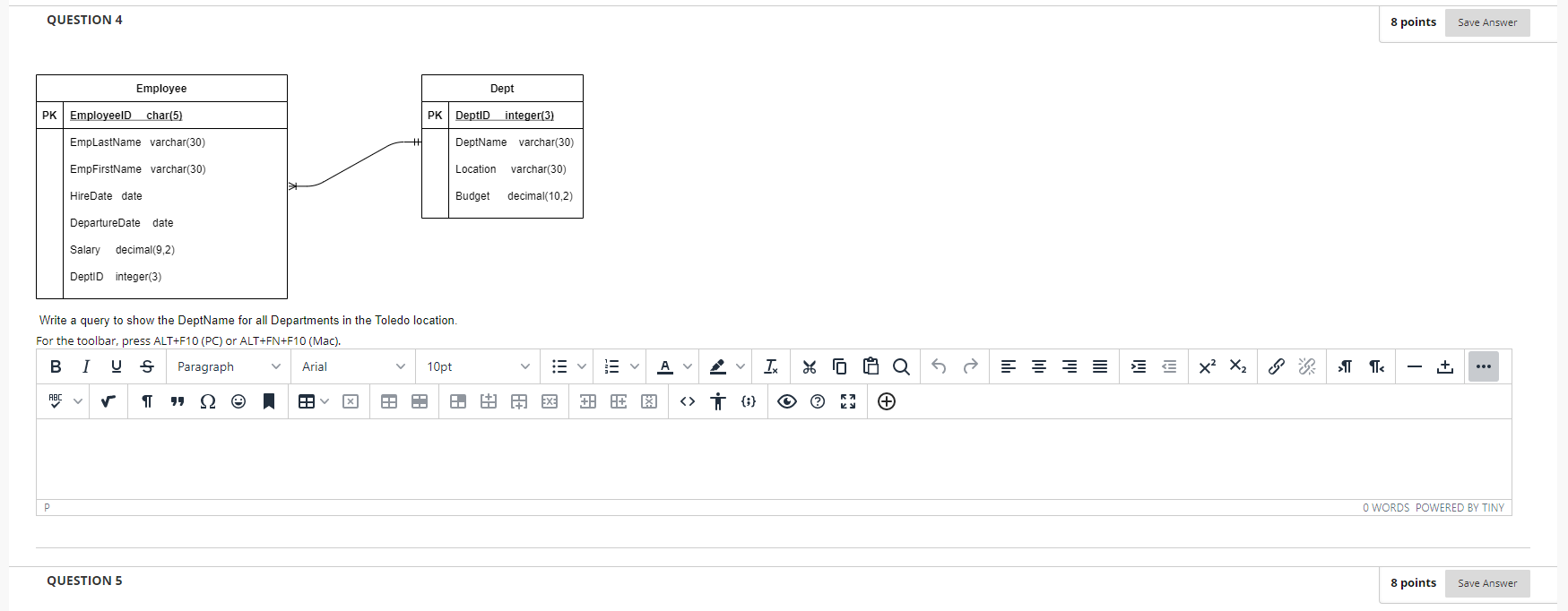Click the preview eye icon

coord(787,401)
